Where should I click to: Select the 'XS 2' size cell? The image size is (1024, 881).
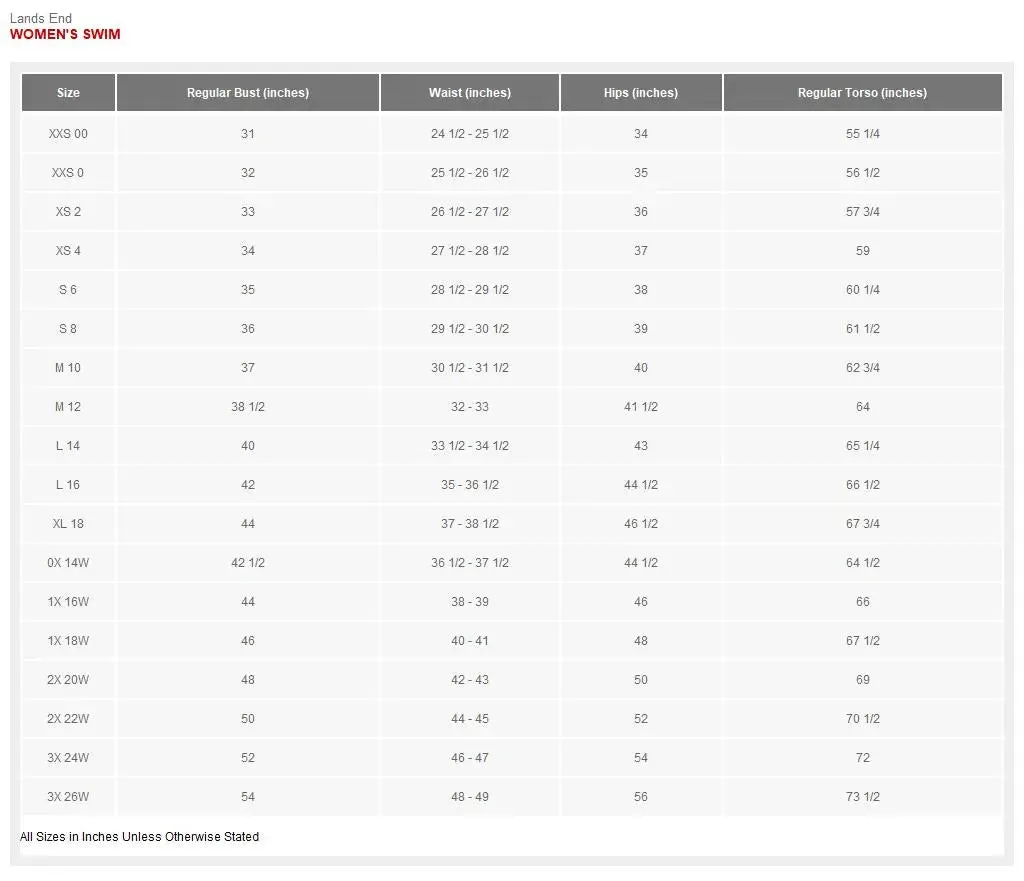pyautogui.click(x=68, y=212)
